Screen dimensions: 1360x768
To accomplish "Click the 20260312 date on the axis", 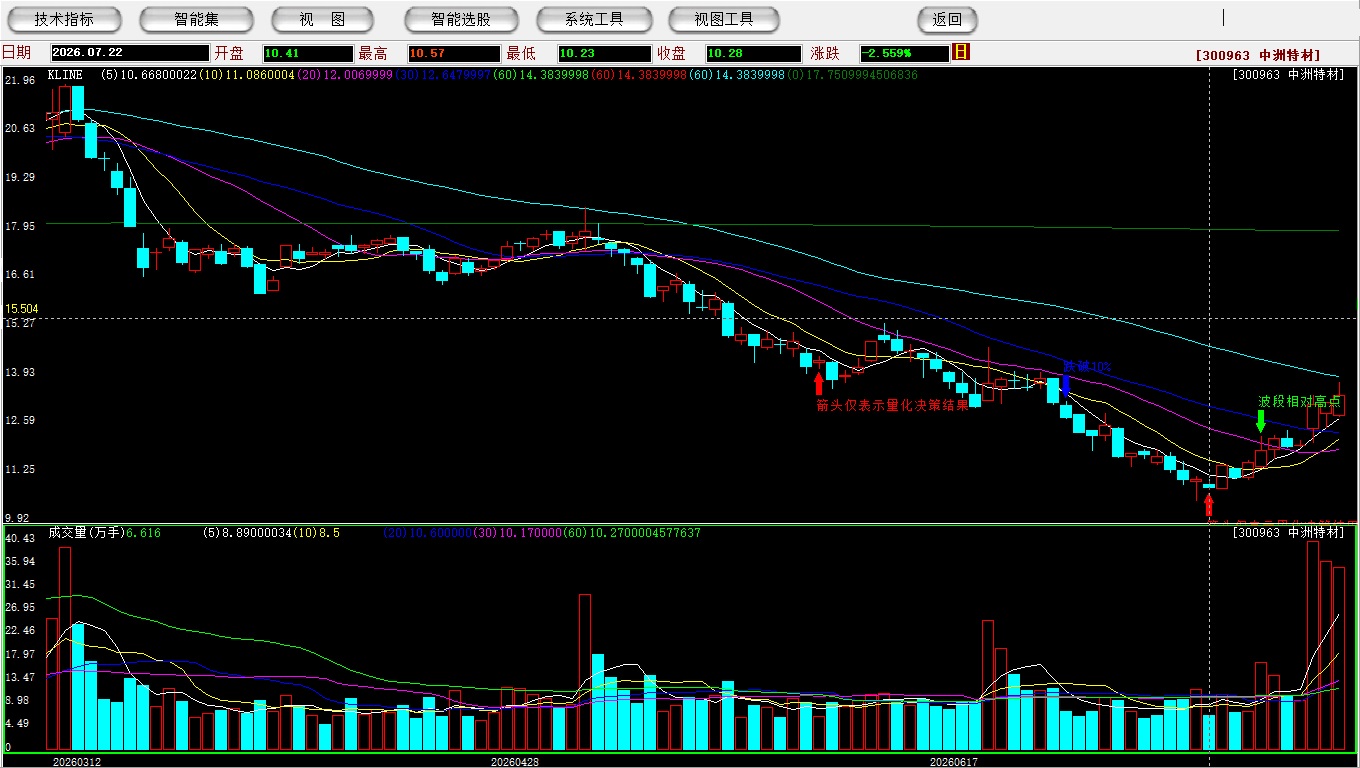I will pyautogui.click(x=77, y=762).
